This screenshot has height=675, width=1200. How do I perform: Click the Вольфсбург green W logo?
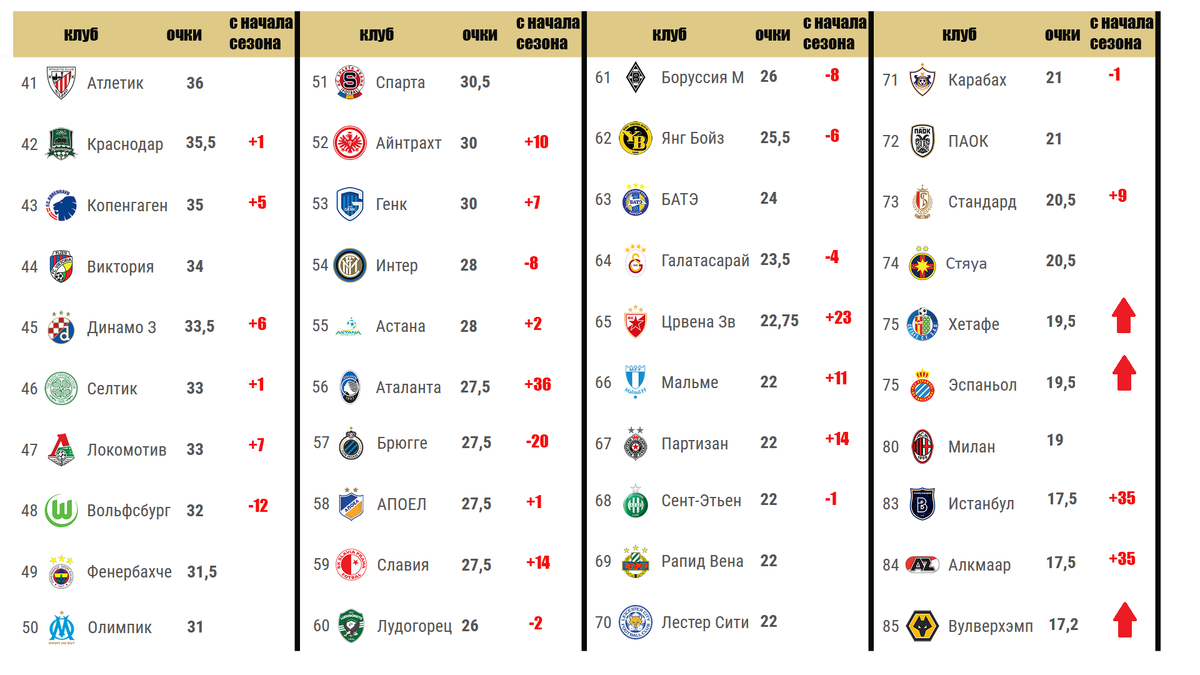(x=61, y=511)
